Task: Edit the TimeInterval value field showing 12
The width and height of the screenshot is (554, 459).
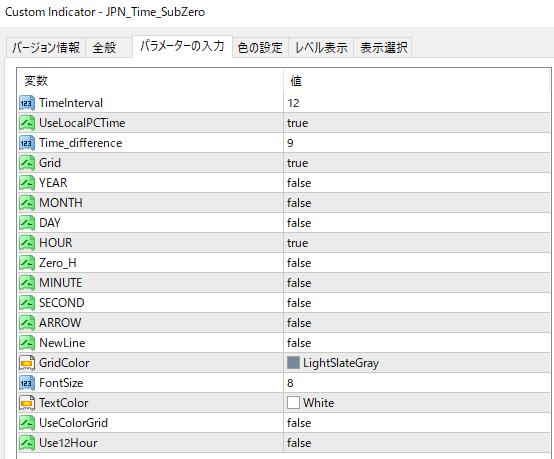Action: [x=417, y=103]
